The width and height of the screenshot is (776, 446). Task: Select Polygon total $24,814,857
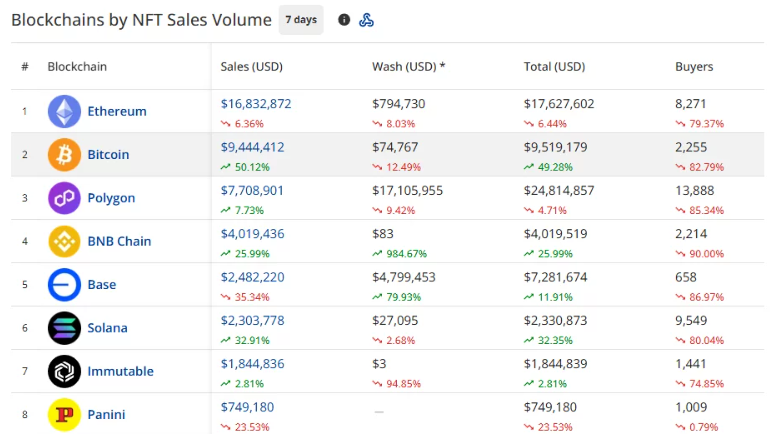click(559, 190)
